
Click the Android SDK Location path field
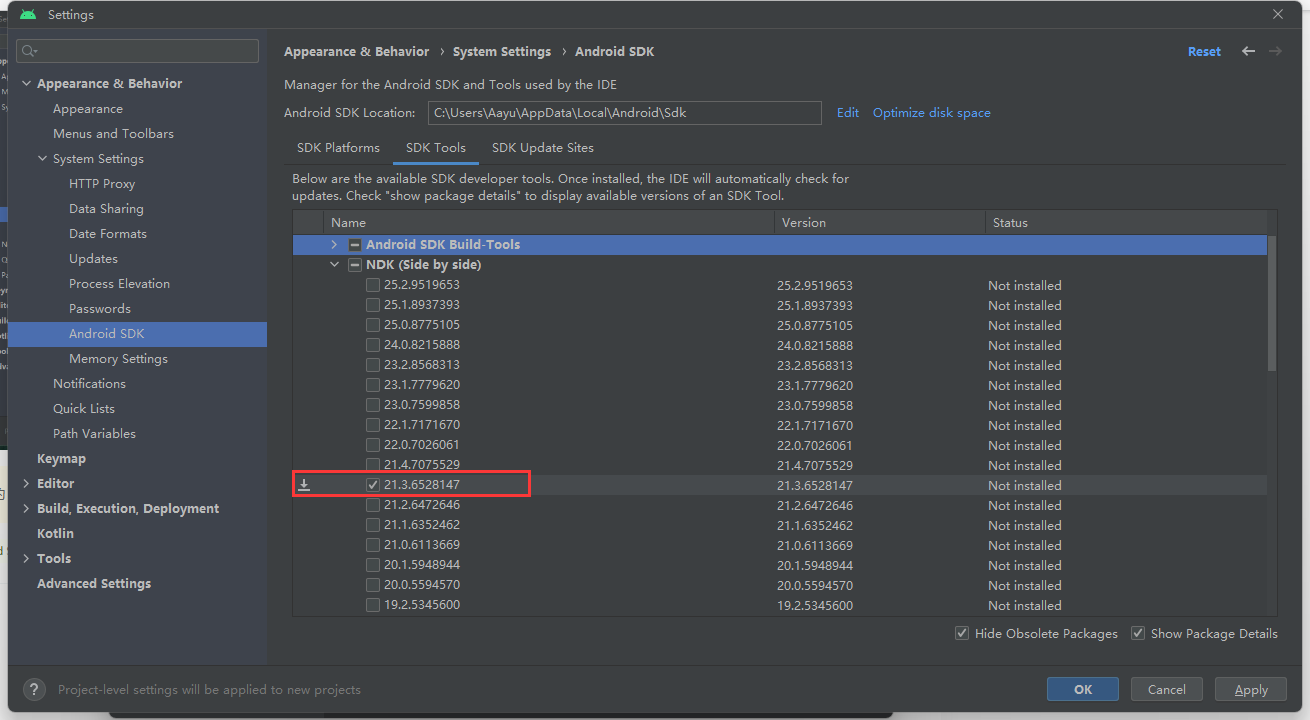(624, 113)
